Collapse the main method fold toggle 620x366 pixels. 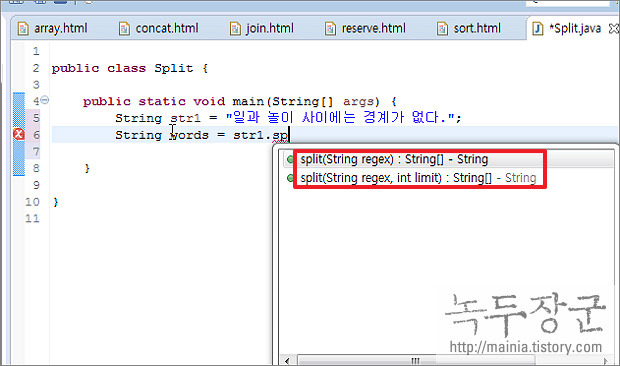tap(45, 100)
